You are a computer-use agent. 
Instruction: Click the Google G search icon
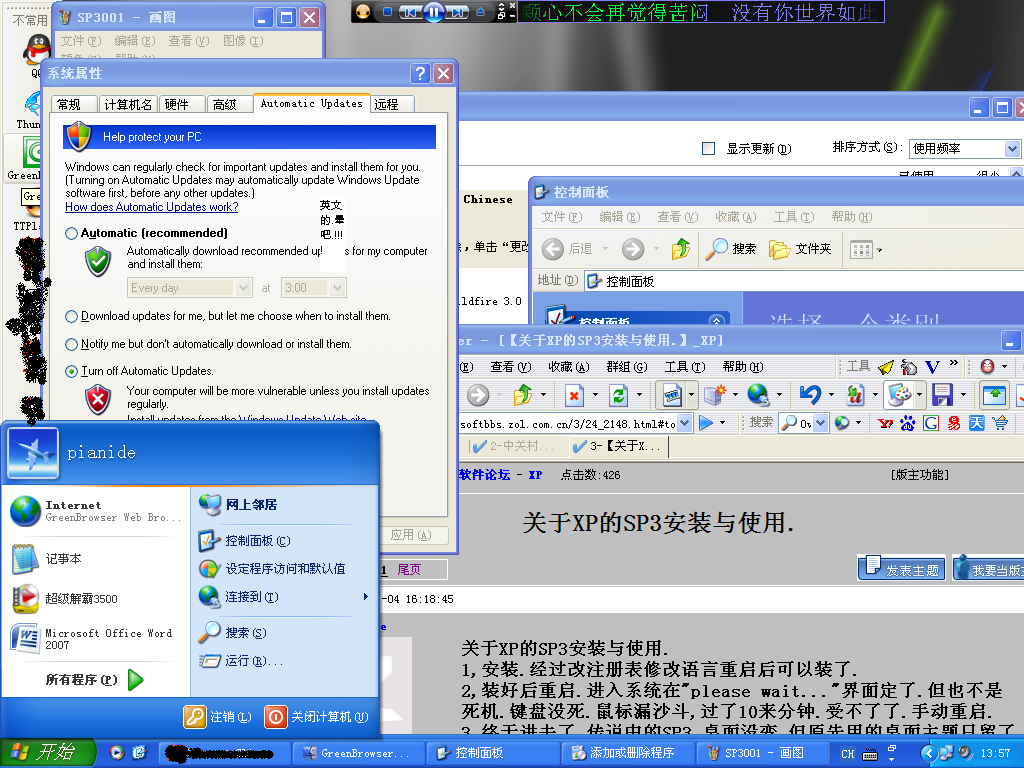tap(931, 423)
